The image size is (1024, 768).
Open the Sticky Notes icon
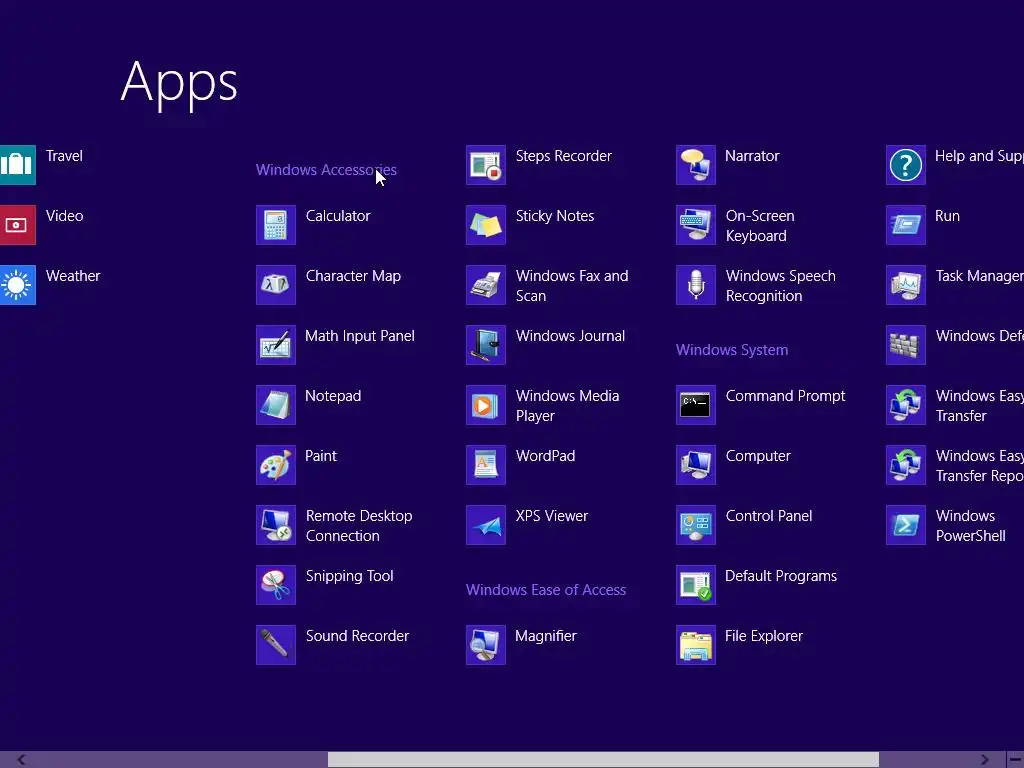coord(486,225)
